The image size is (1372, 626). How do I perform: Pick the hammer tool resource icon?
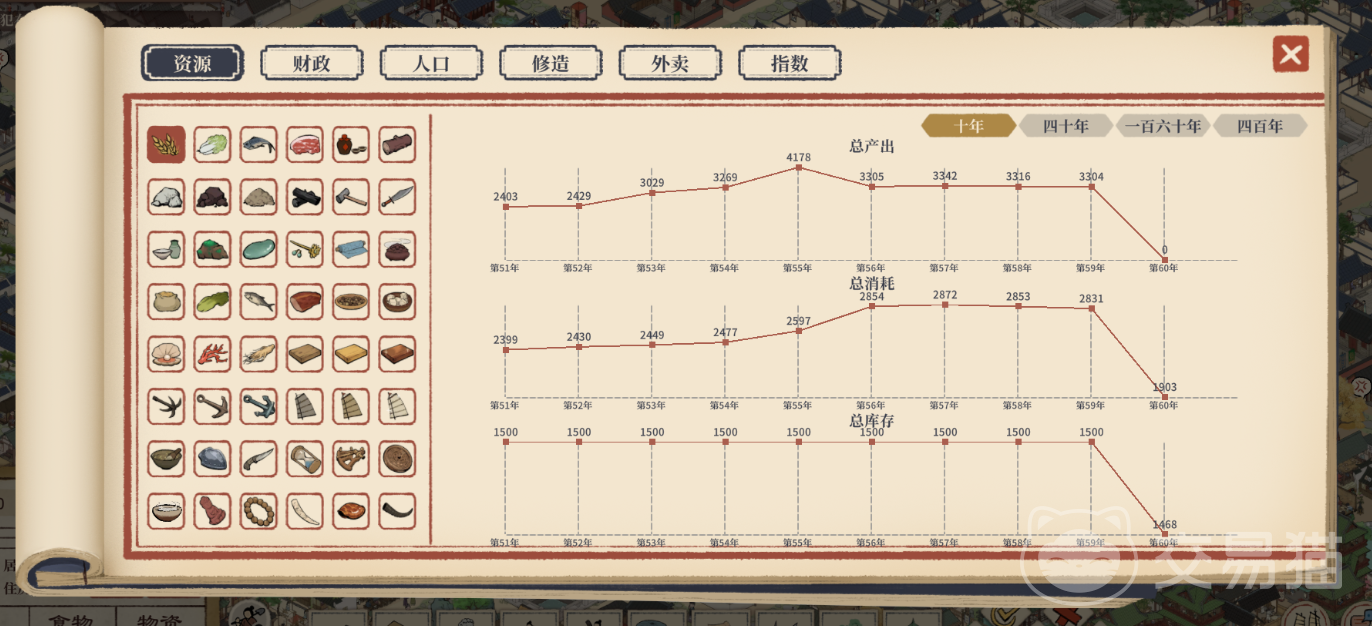351,197
